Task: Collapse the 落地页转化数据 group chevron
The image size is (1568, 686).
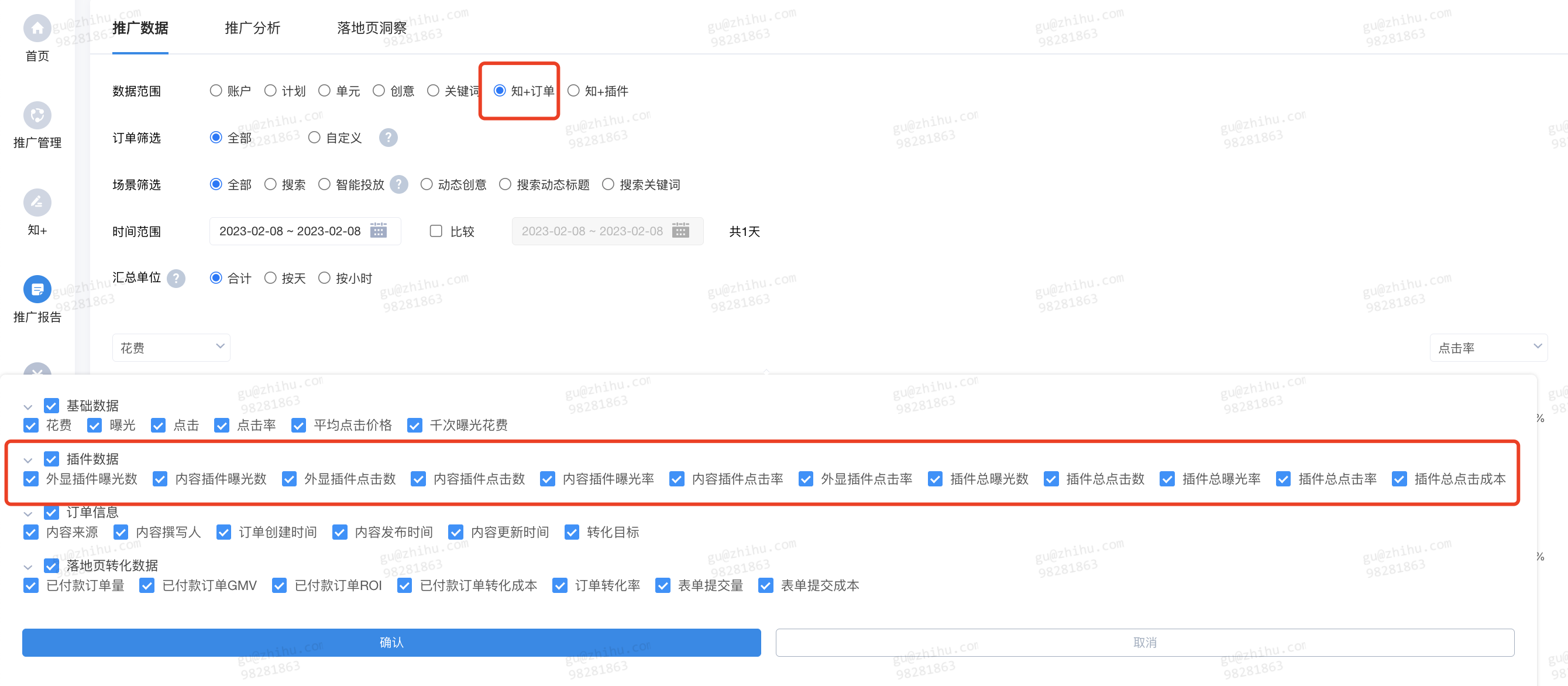Action: (x=28, y=567)
